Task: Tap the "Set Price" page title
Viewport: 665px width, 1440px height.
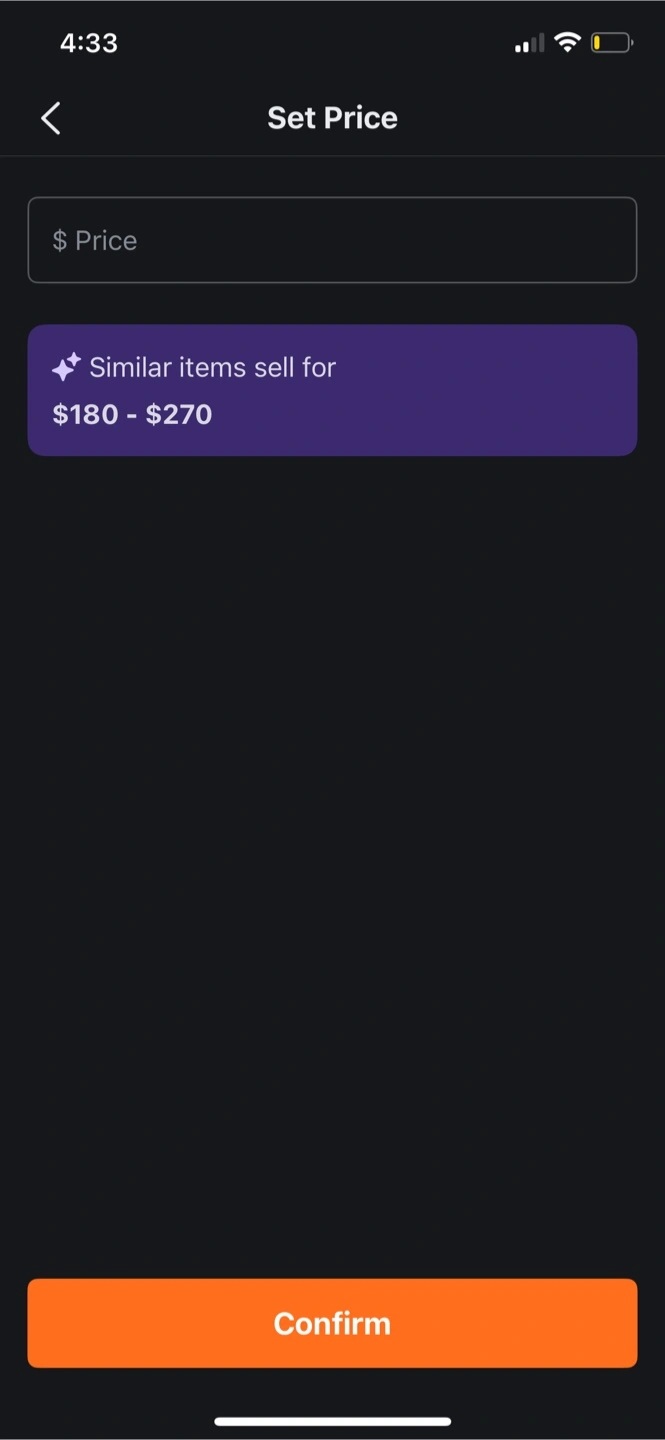Action: coord(332,118)
